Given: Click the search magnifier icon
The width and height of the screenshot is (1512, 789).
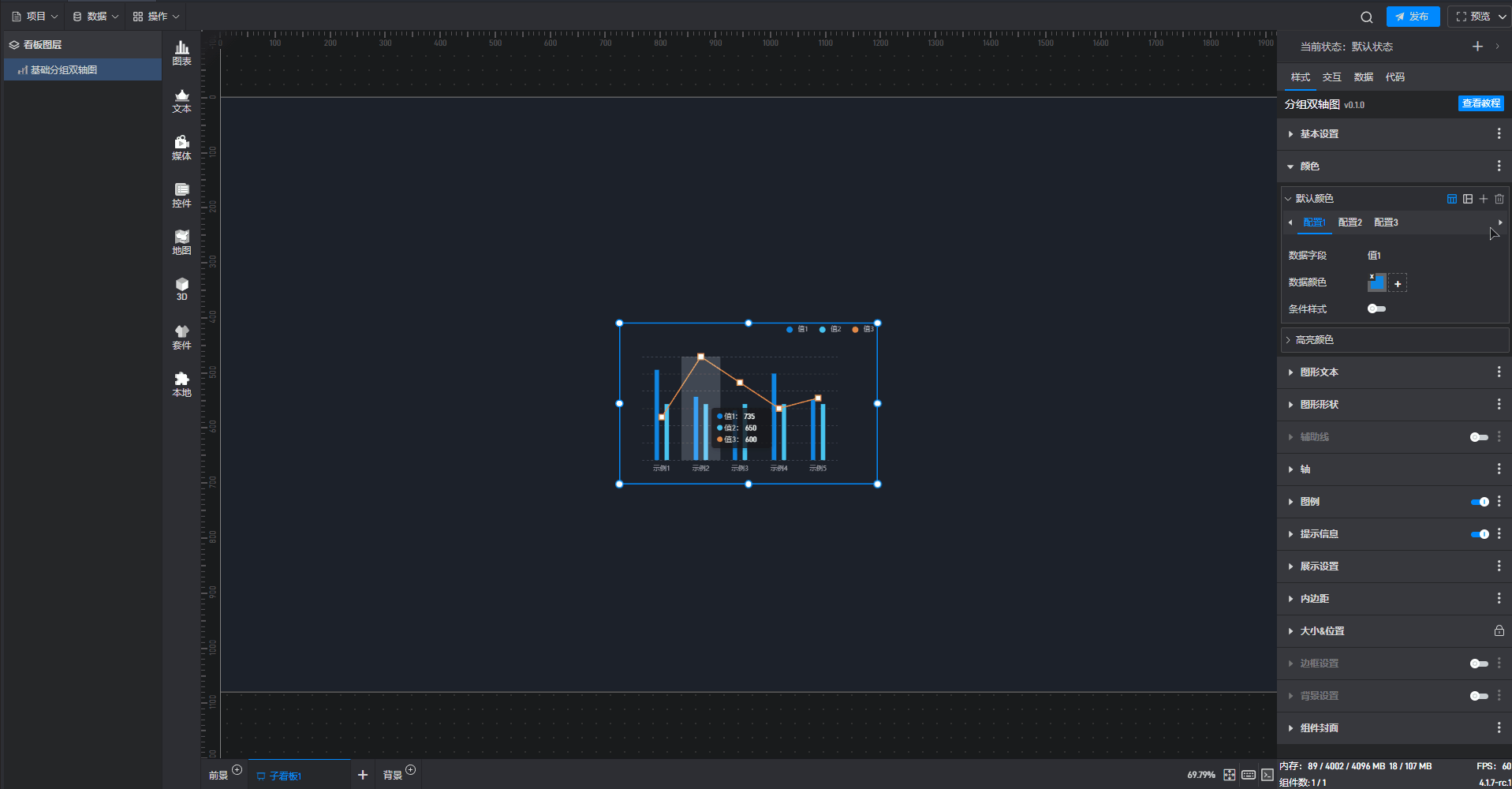Looking at the screenshot, I should (1366, 17).
